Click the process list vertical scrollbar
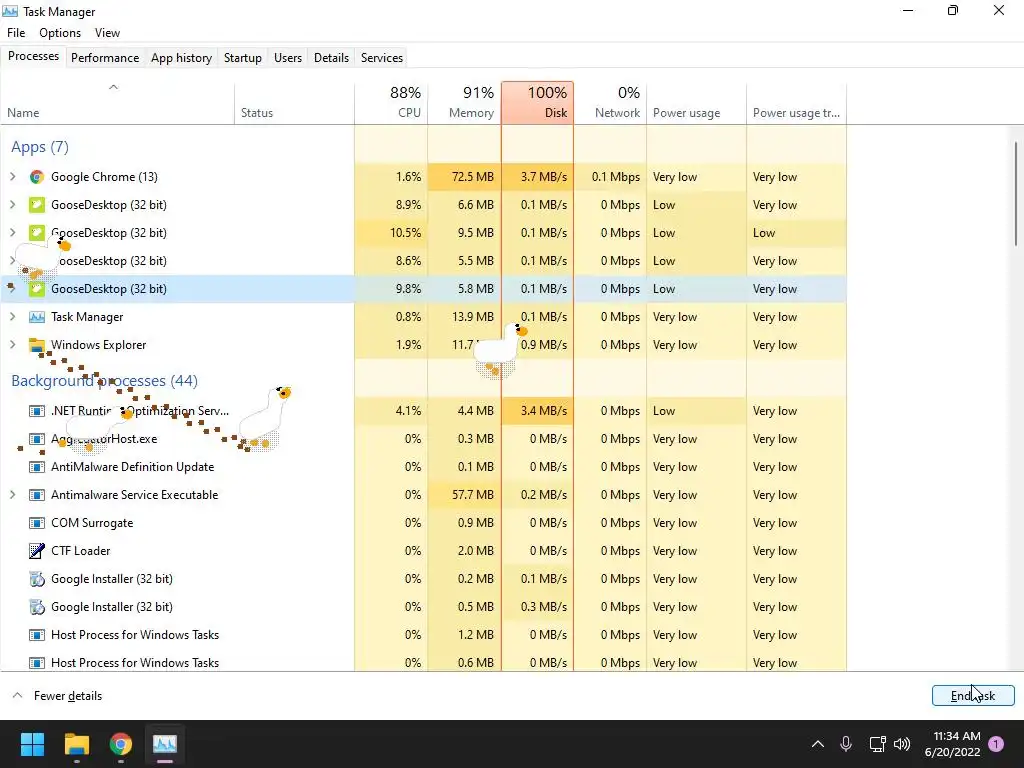The width and height of the screenshot is (1024, 768). (x=1016, y=194)
